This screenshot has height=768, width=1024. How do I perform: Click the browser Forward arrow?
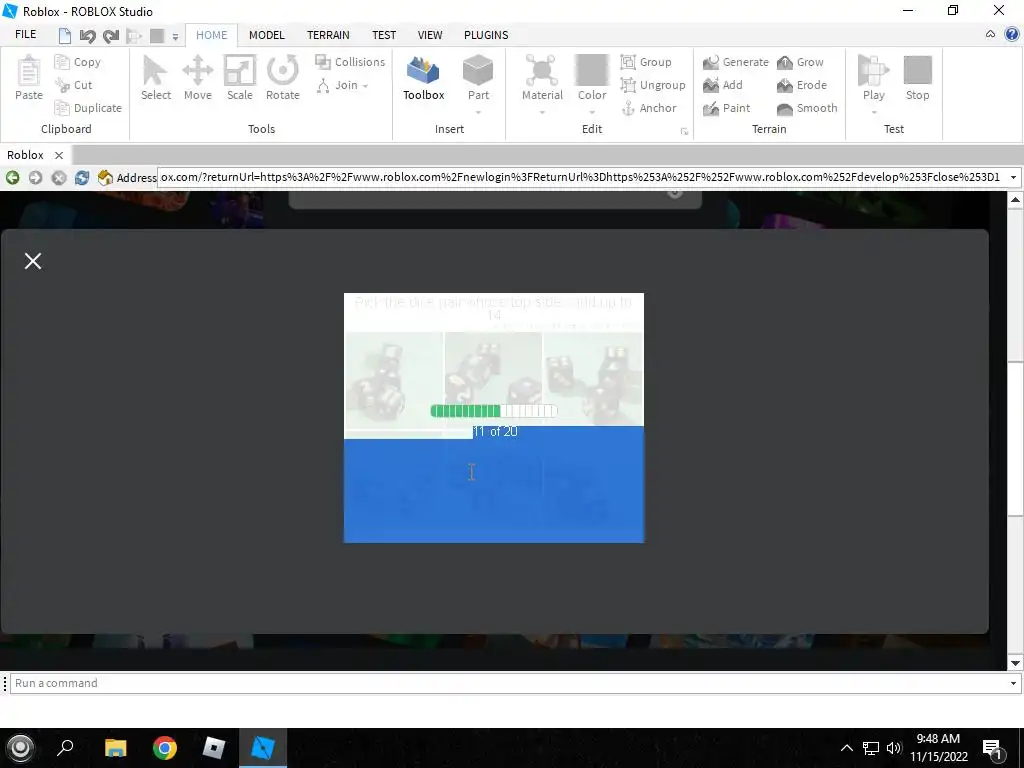[35, 177]
